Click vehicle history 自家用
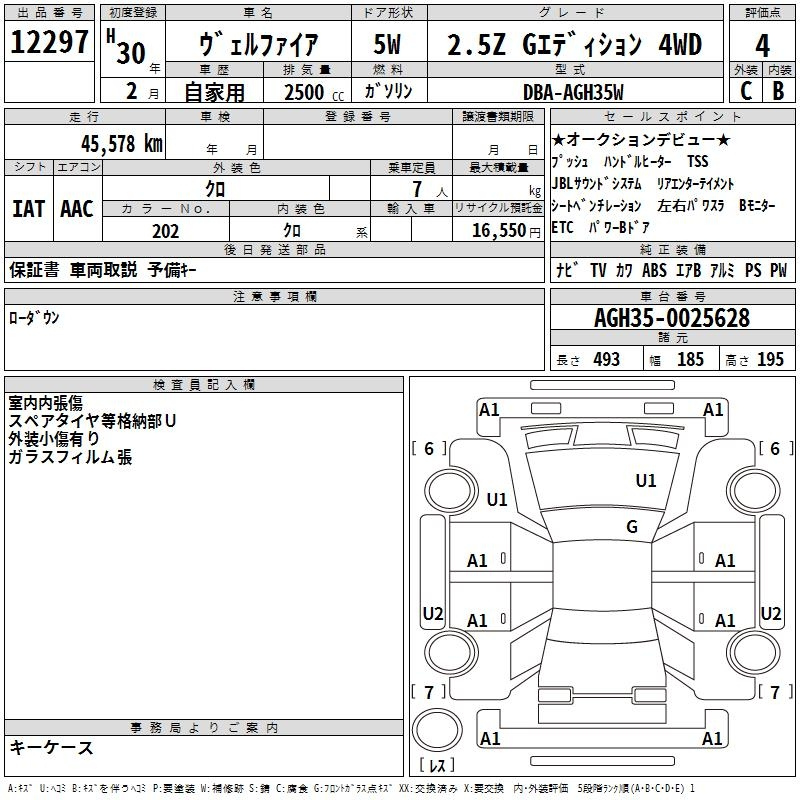800x800 pixels. click(214, 92)
